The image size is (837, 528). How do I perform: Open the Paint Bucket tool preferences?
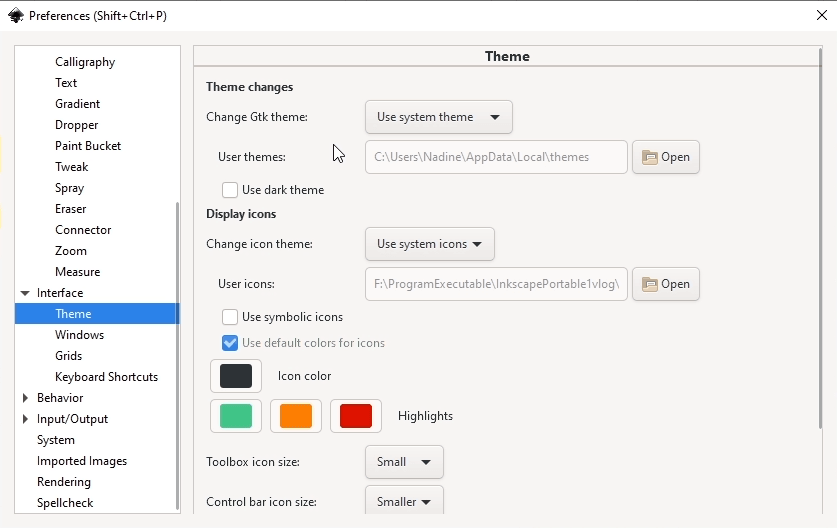[x=88, y=146]
